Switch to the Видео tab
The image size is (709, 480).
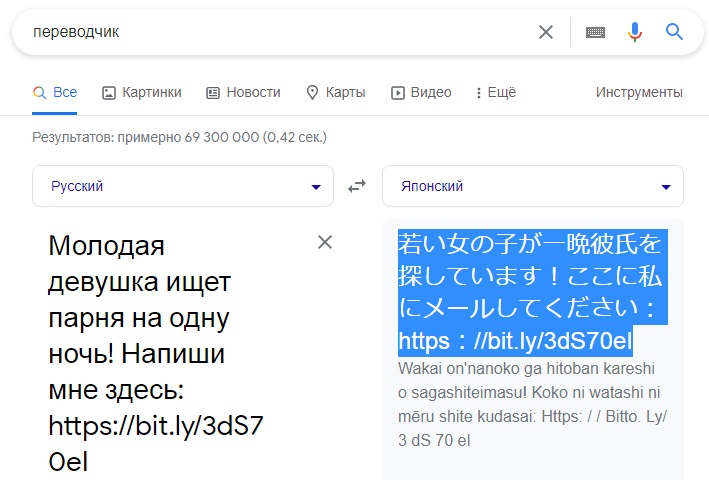(421, 93)
